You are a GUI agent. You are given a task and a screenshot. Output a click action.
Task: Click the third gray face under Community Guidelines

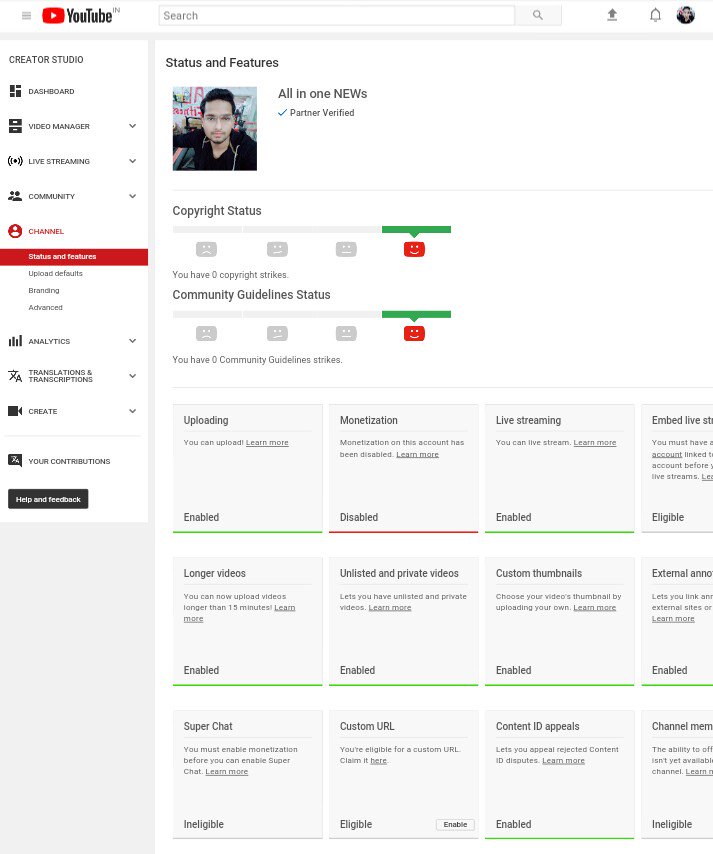(x=346, y=333)
